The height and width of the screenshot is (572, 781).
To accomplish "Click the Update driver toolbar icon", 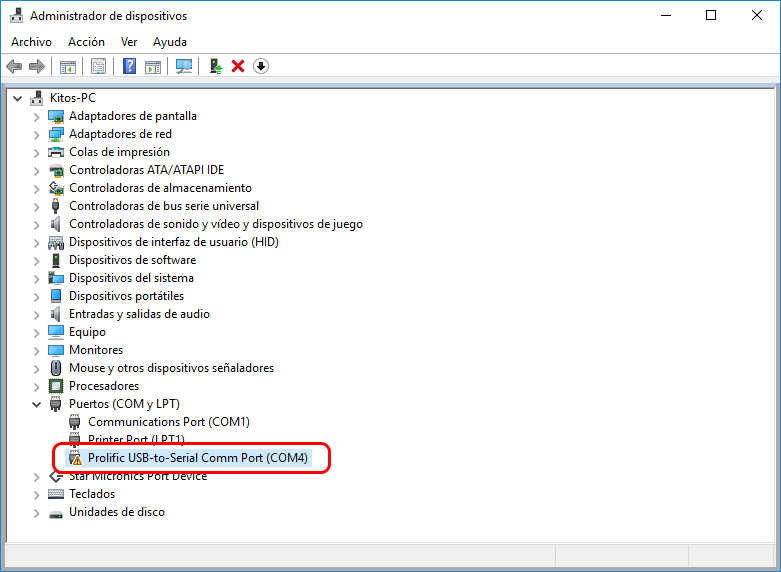I will [216, 66].
